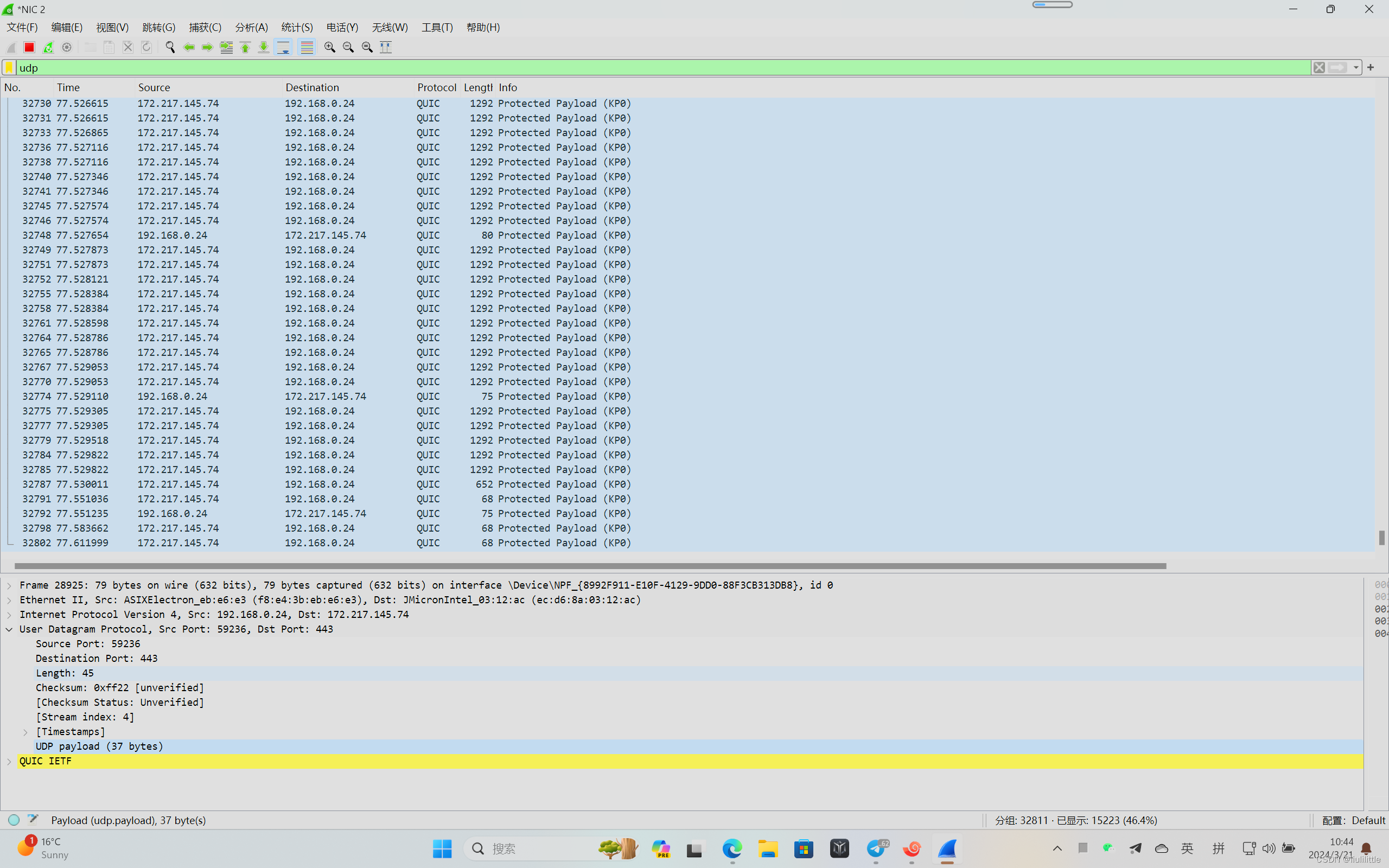The width and height of the screenshot is (1389, 868).
Task: Go to the first packet
Action: point(245,47)
